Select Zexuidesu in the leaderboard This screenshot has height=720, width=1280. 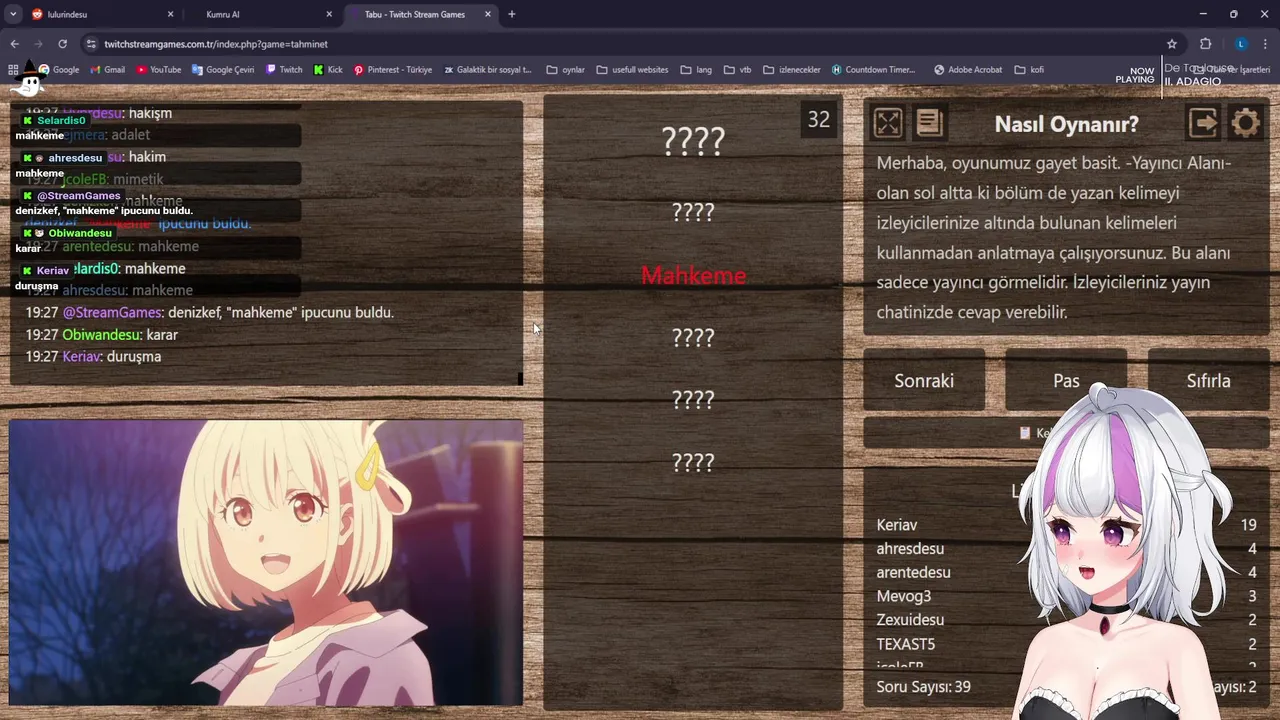(x=910, y=621)
